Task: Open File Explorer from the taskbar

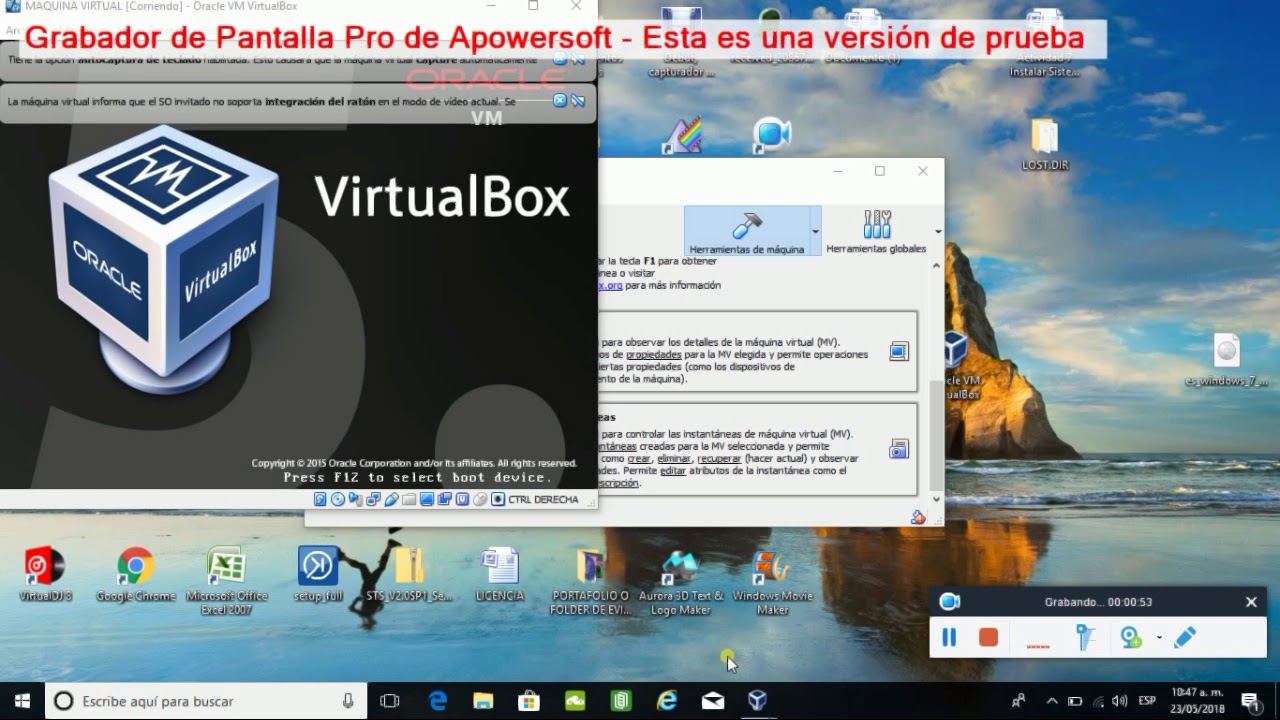Action: (x=483, y=701)
